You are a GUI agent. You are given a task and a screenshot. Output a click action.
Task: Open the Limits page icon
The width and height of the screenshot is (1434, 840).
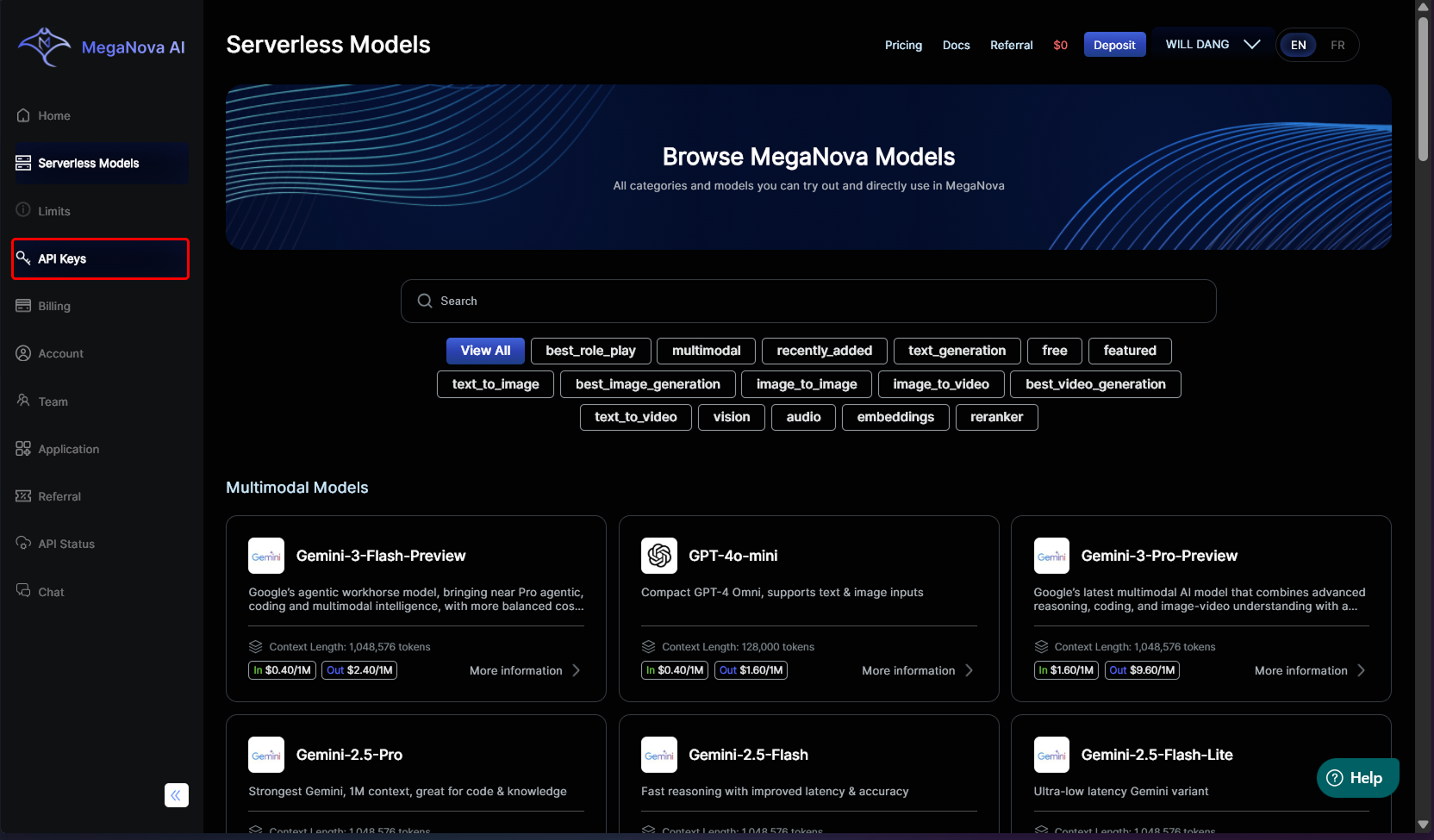23,210
